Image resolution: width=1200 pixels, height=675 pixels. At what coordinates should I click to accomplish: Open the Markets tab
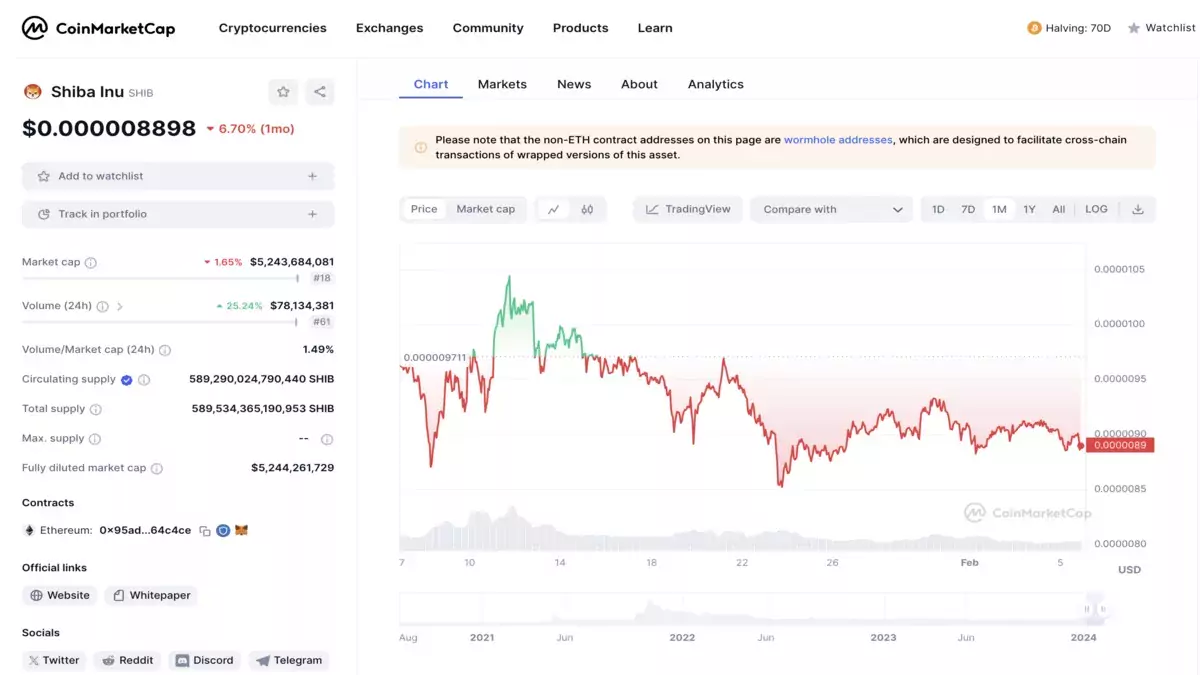pyautogui.click(x=502, y=84)
